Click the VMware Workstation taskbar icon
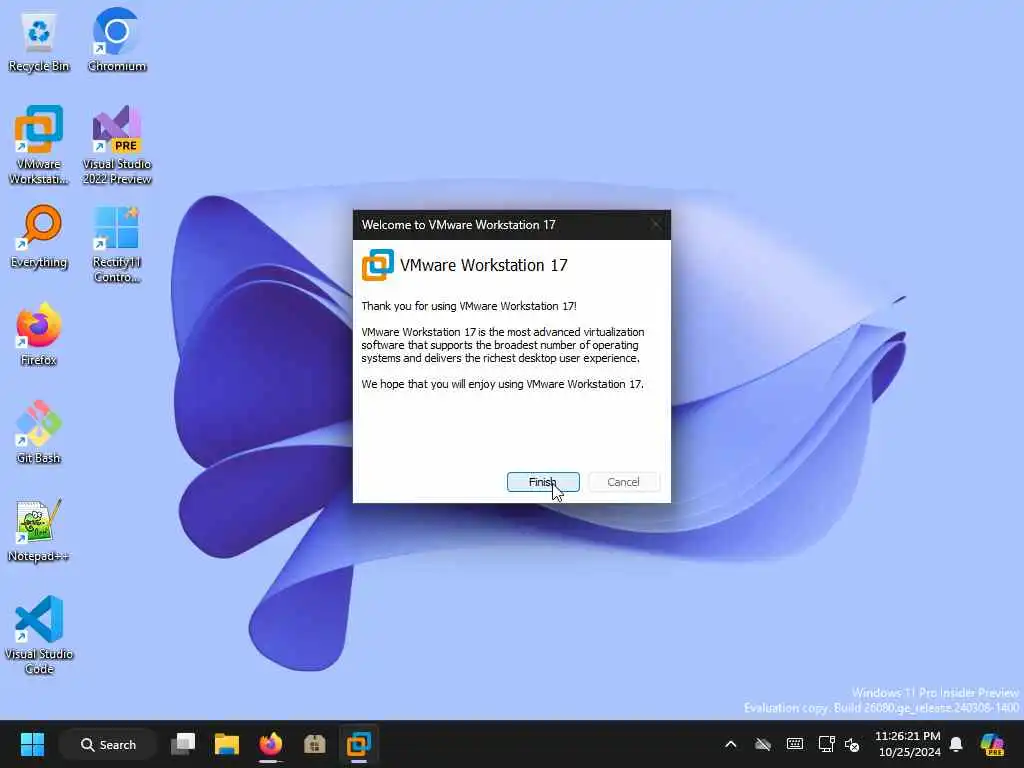The width and height of the screenshot is (1024, 768). click(359, 744)
